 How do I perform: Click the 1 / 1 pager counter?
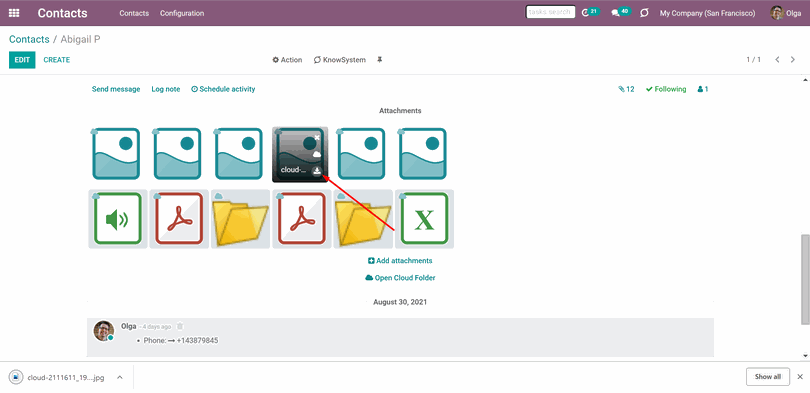[754, 60]
